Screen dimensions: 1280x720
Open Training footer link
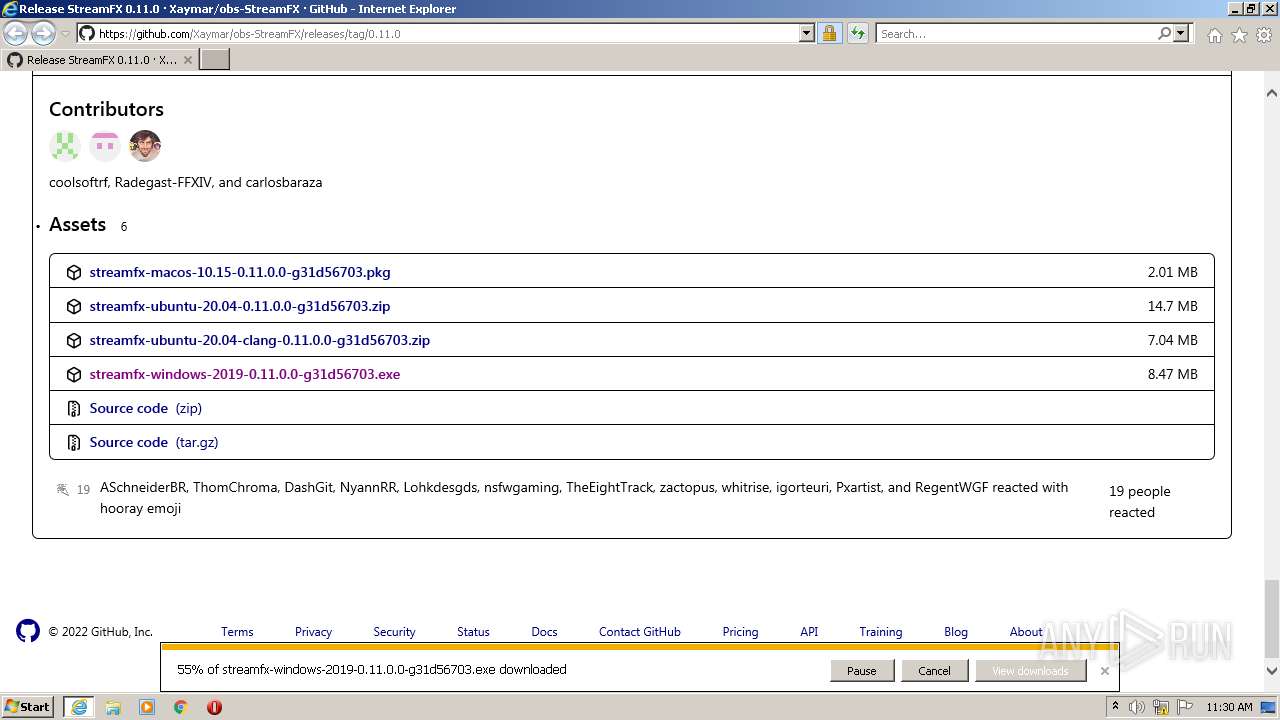[x=881, y=632]
